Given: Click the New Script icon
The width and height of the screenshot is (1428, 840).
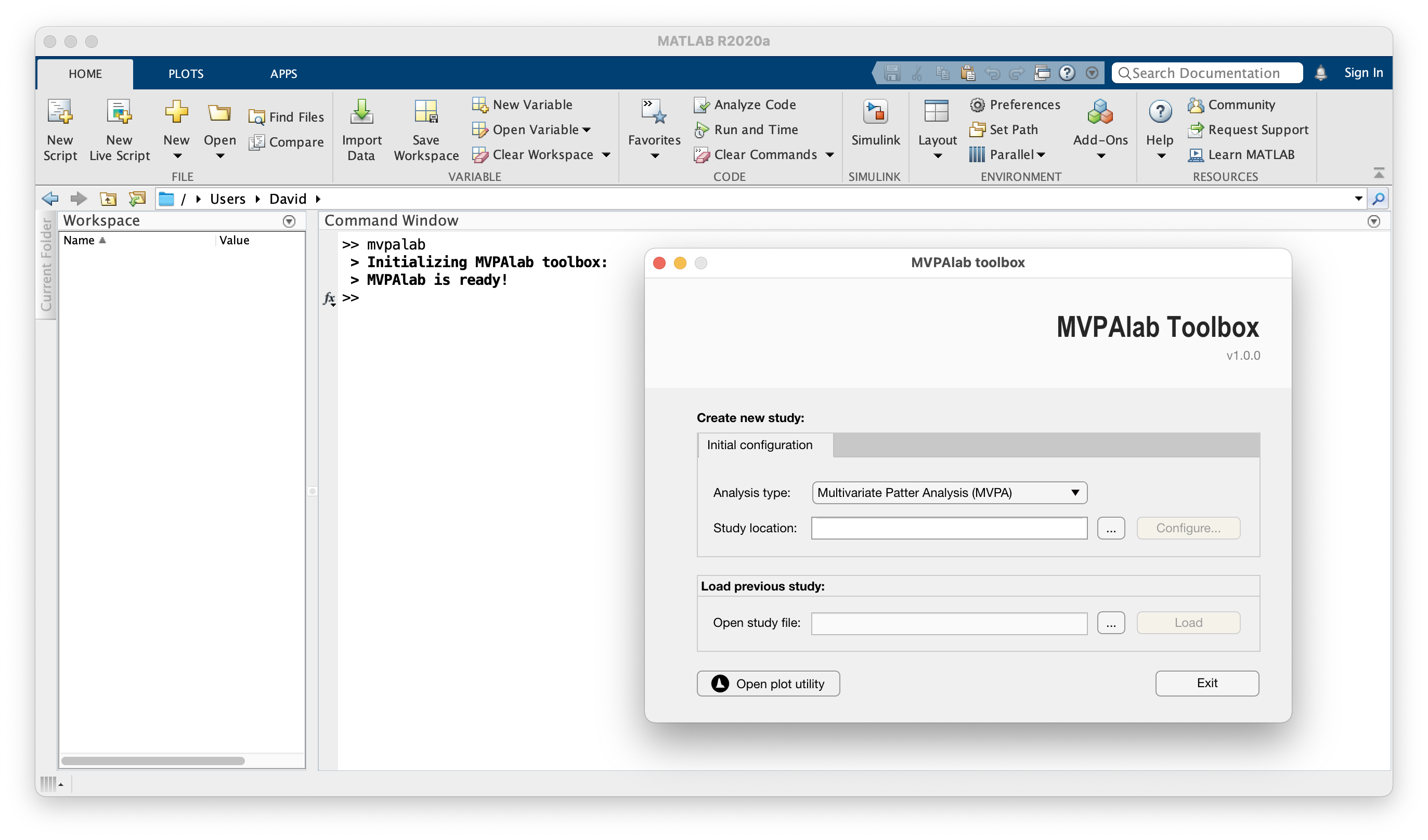Looking at the screenshot, I should coord(60,112).
